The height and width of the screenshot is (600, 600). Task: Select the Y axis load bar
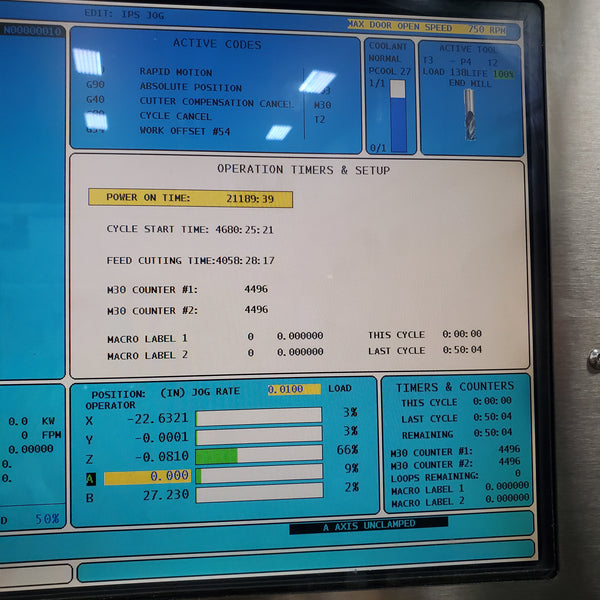pyautogui.click(x=259, y=436)
